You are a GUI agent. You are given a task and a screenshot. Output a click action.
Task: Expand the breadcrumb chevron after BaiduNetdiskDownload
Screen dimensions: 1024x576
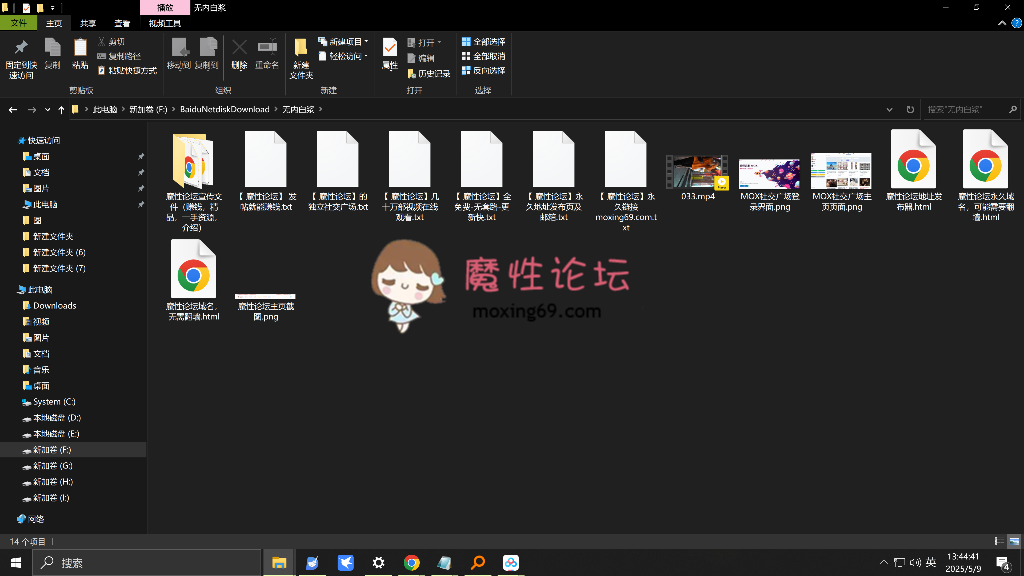pos(276,109)
